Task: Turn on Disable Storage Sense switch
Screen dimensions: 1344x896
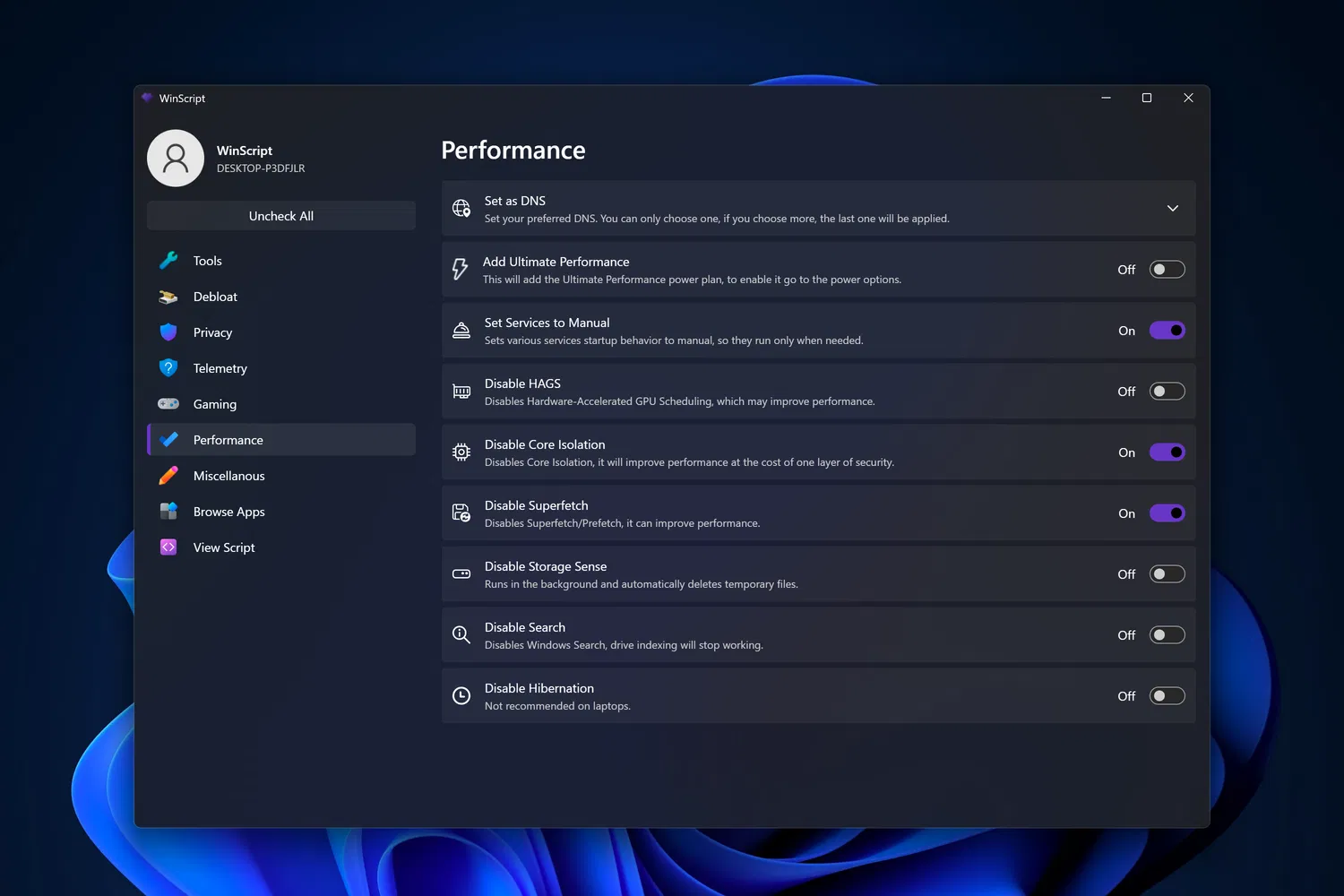Action: pyautogui.click(x=1167, y=574)
